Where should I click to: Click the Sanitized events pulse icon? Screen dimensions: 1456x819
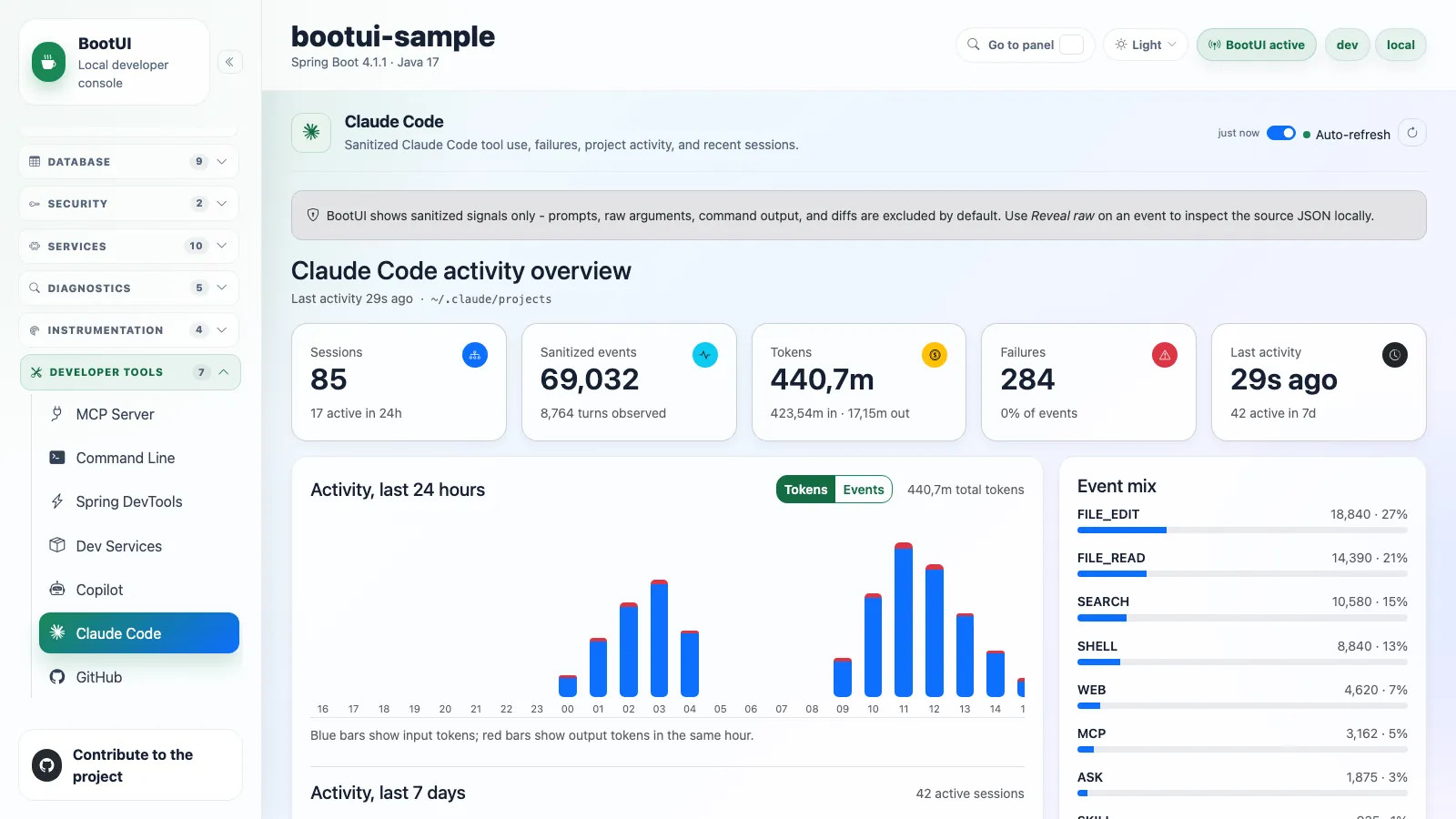click(705, 355)
